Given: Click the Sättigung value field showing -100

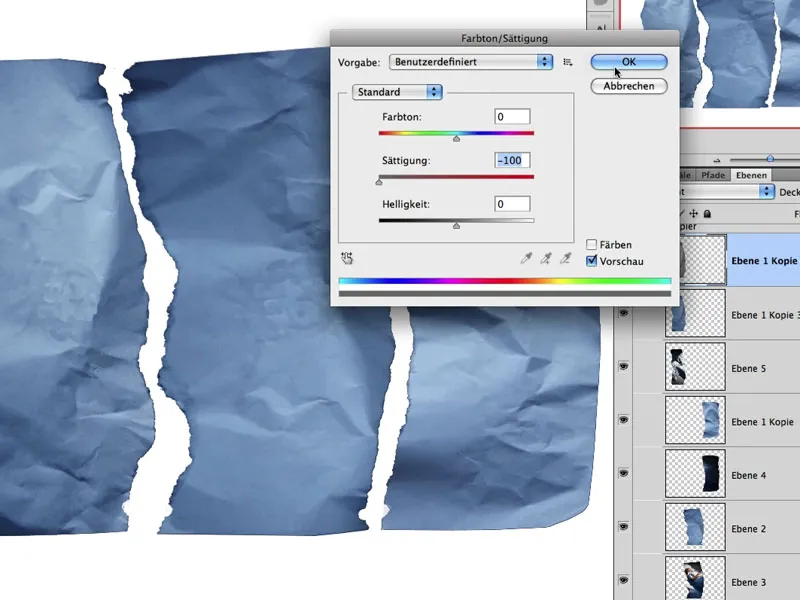Looking at the screenshot, I should (x=512, y=160).
